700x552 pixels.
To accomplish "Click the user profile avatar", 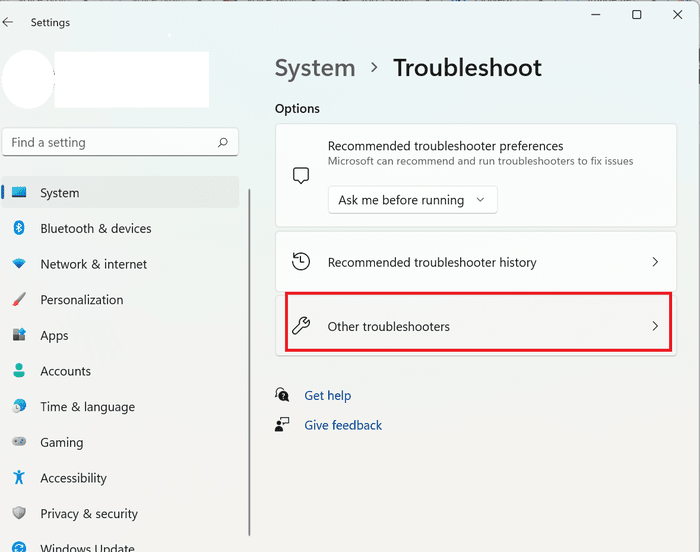I will [28, 79].
